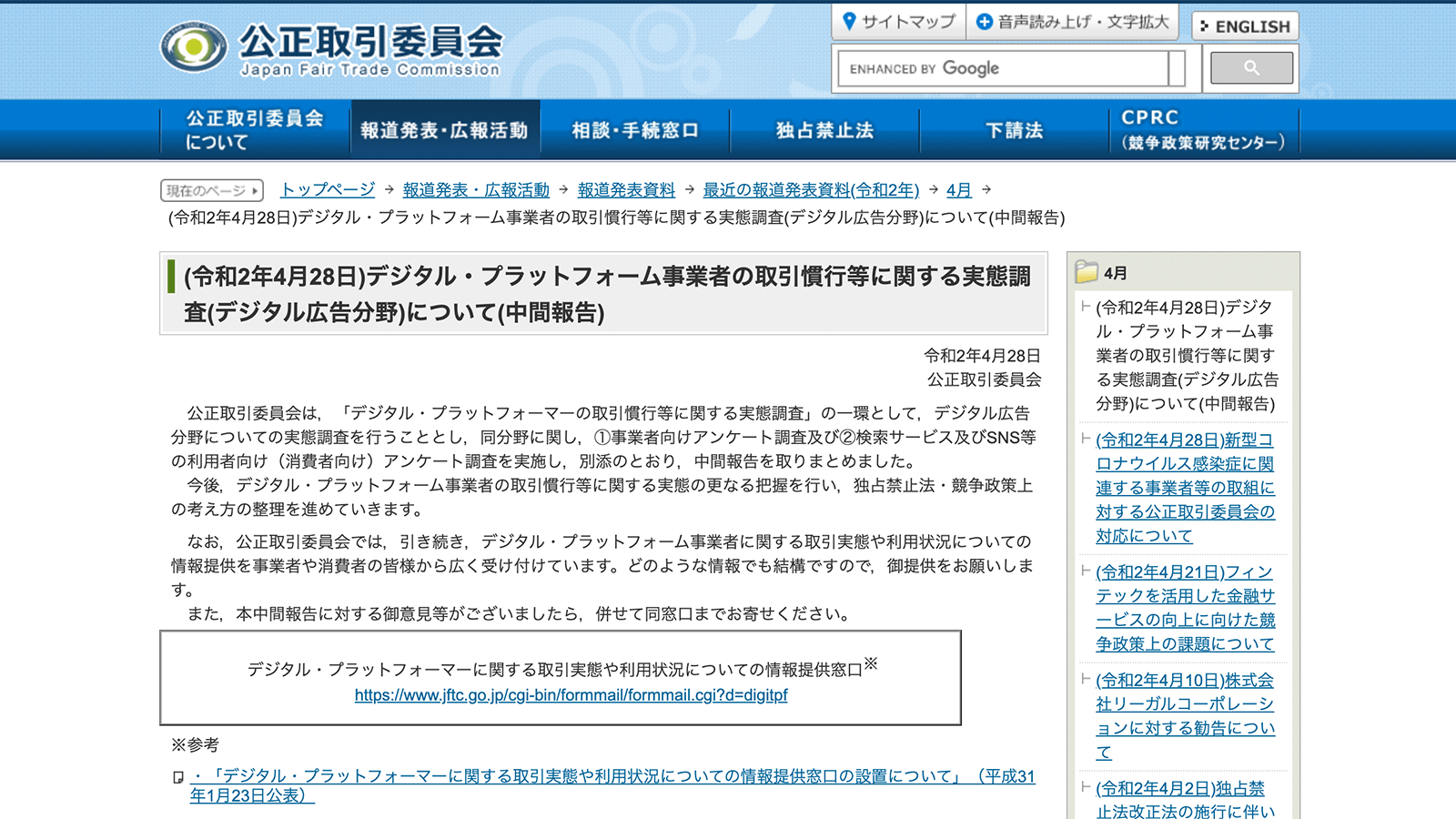Viewport: 1456px width, 819px height.
Task: Open the 公正取引委員会について menu
Action: 254,130
